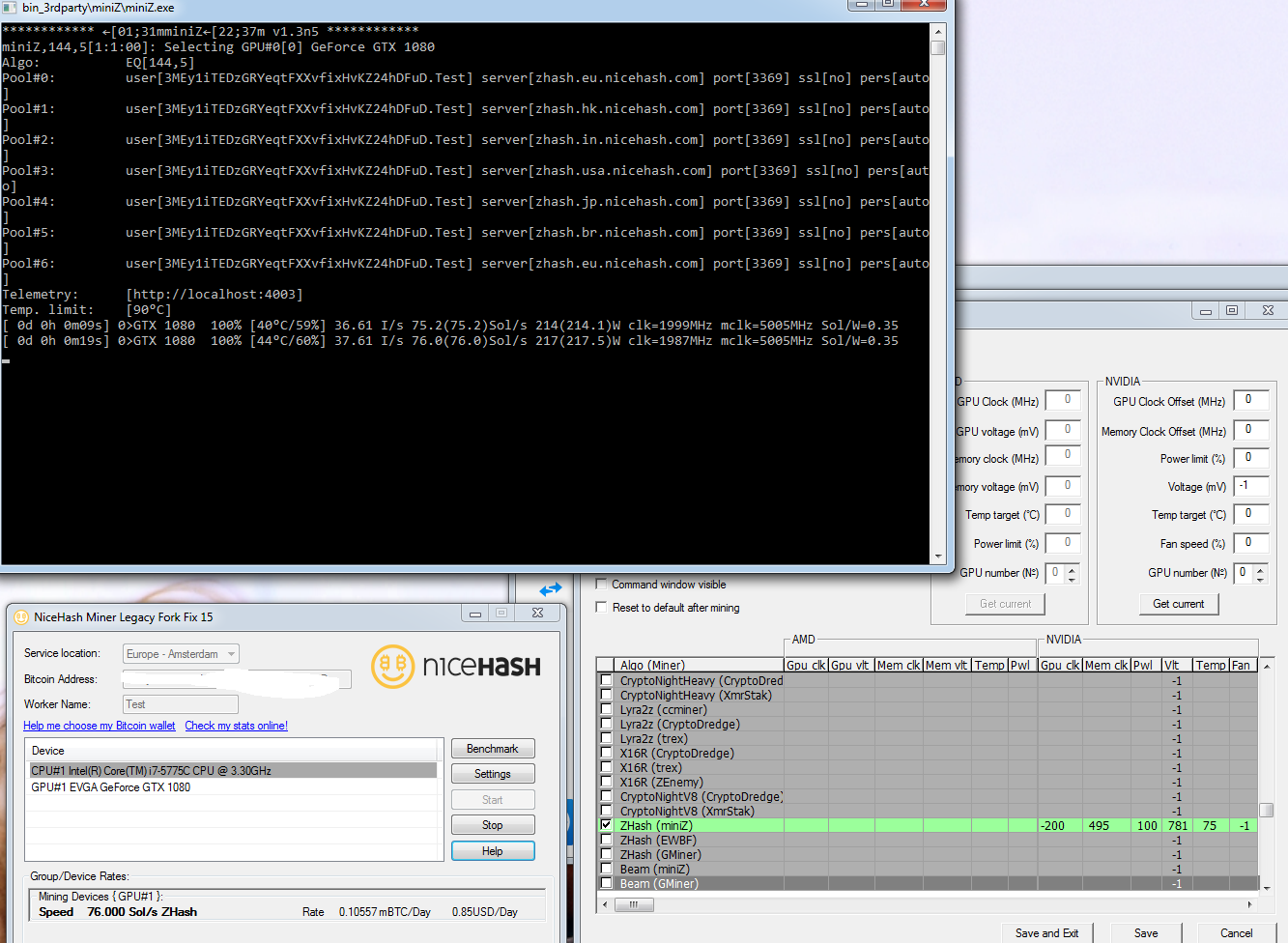
Task: Click the NVIDIA GPU Clock Offset field
Action: 1251,401
